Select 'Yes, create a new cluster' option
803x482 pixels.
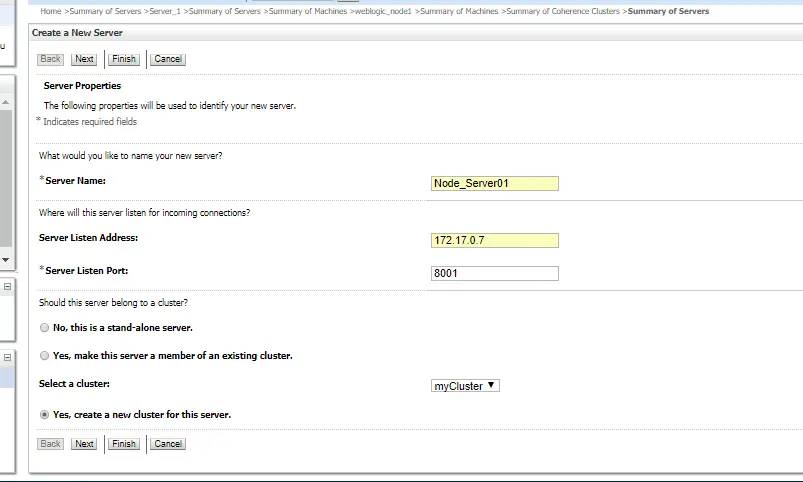[44, 414]
